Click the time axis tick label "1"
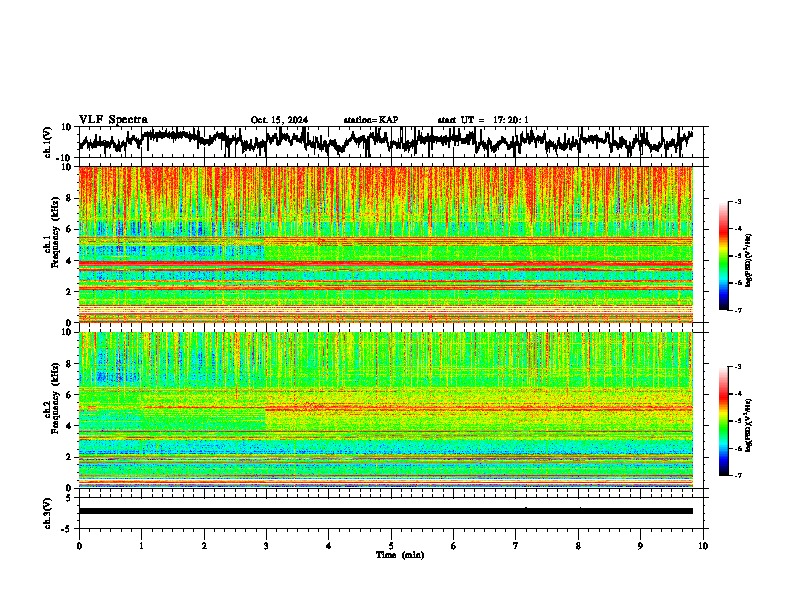The image size is (792, 612). click(x=141, y=546)
